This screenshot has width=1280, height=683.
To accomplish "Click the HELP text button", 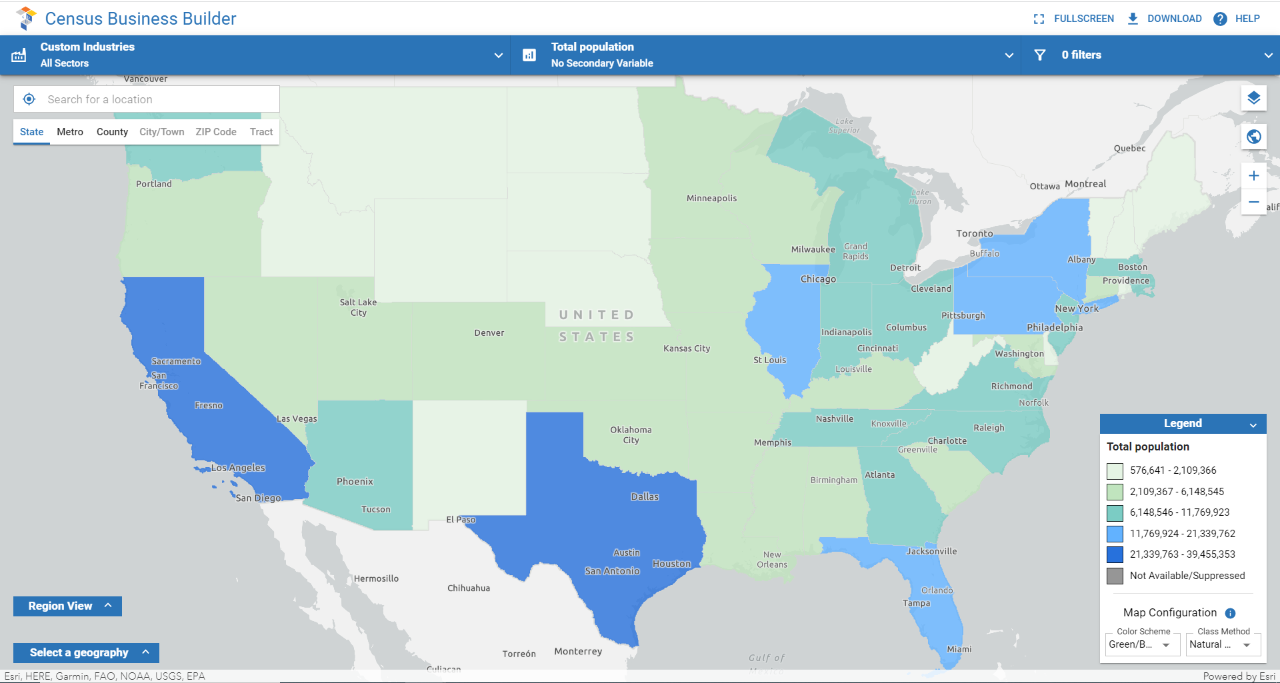I will pyautogui.click(x=1247, y=19).
